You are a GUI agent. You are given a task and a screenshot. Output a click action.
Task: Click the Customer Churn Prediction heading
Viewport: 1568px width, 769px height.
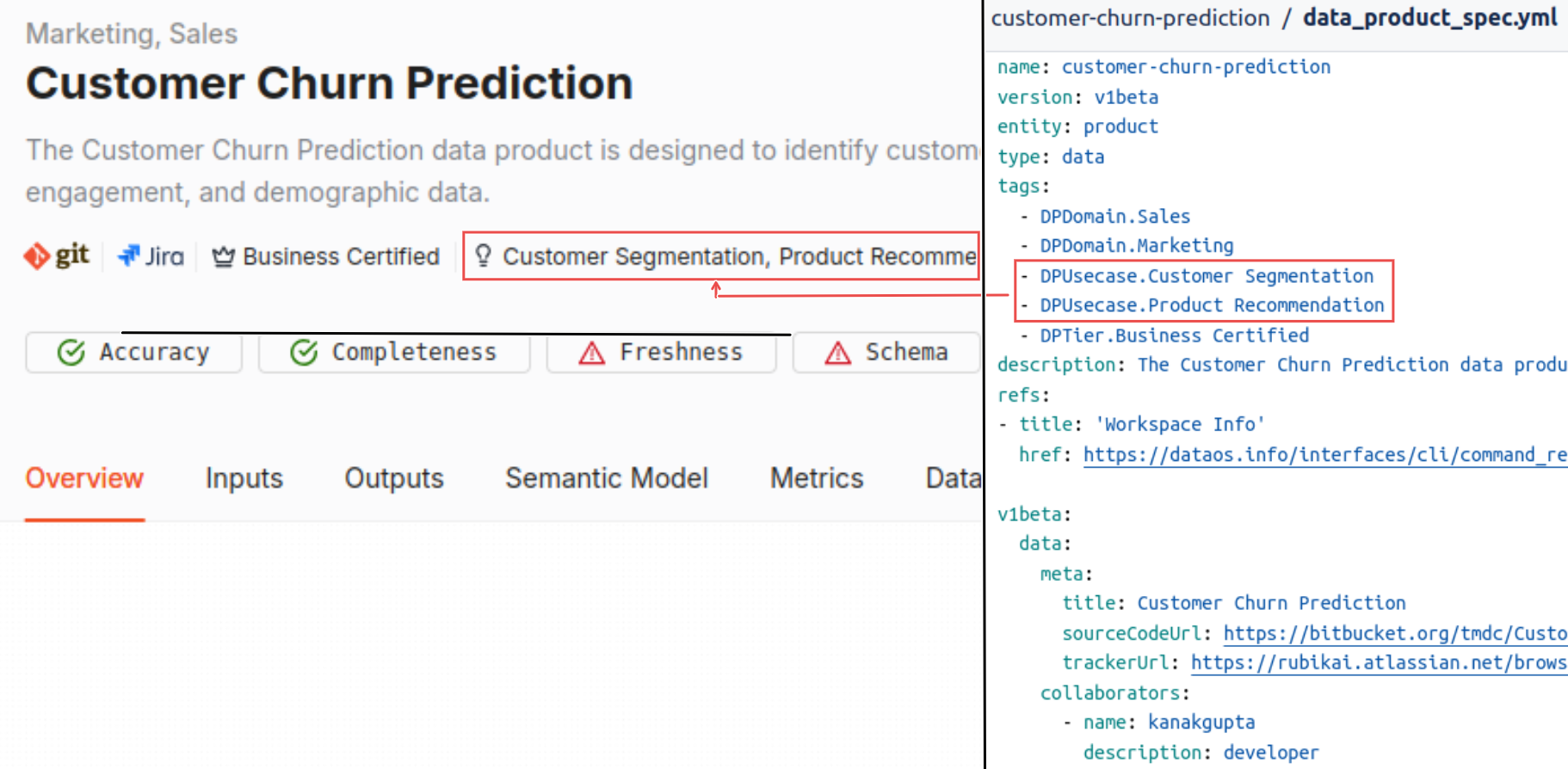click(x=330, y=83)
